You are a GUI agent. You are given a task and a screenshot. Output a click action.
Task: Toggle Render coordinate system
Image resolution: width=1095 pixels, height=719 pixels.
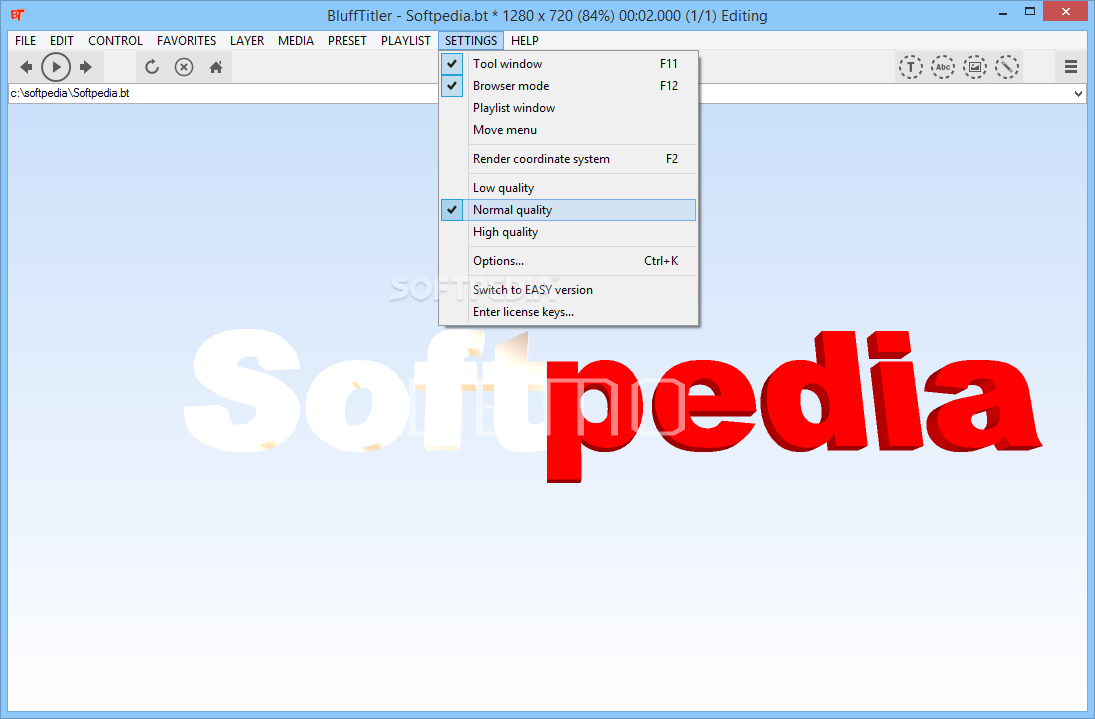568,159
